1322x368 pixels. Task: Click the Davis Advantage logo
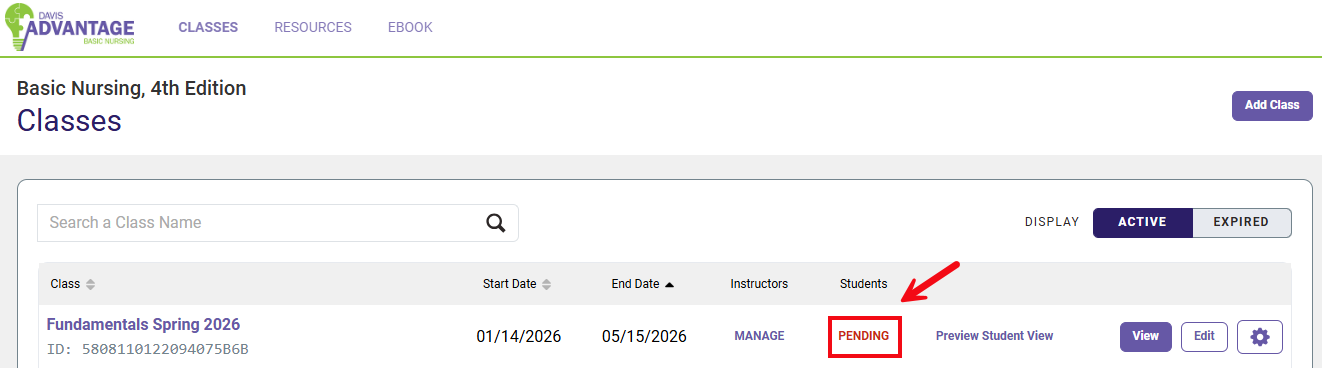(70, 27)
